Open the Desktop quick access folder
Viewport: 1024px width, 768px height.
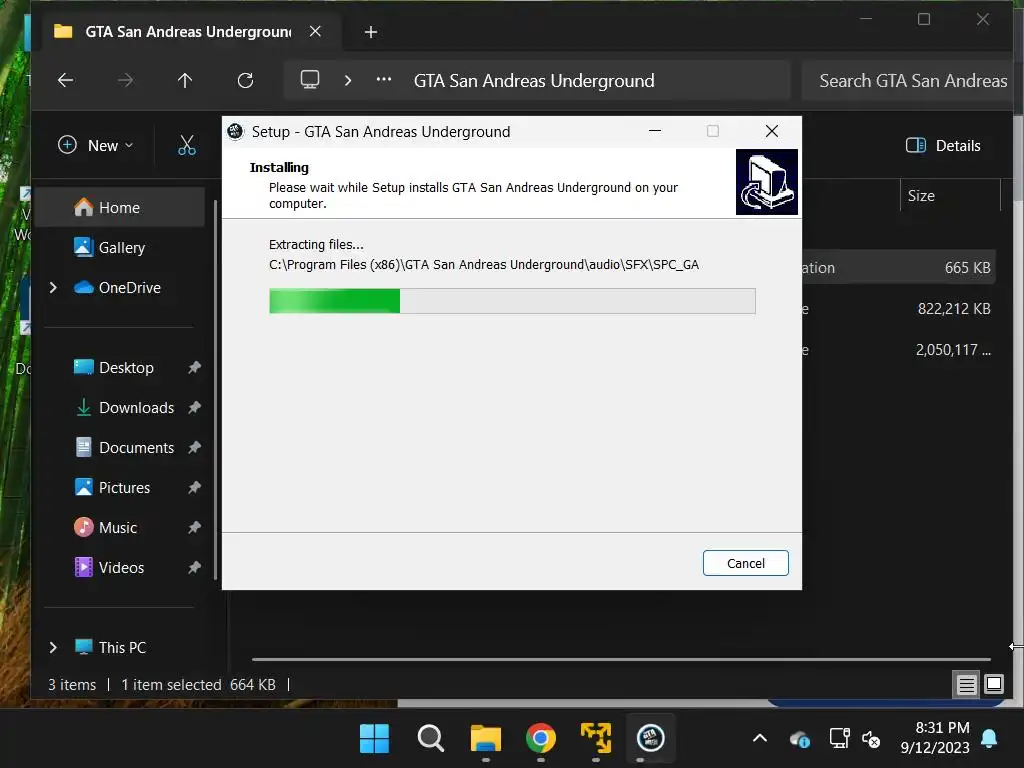126,368
